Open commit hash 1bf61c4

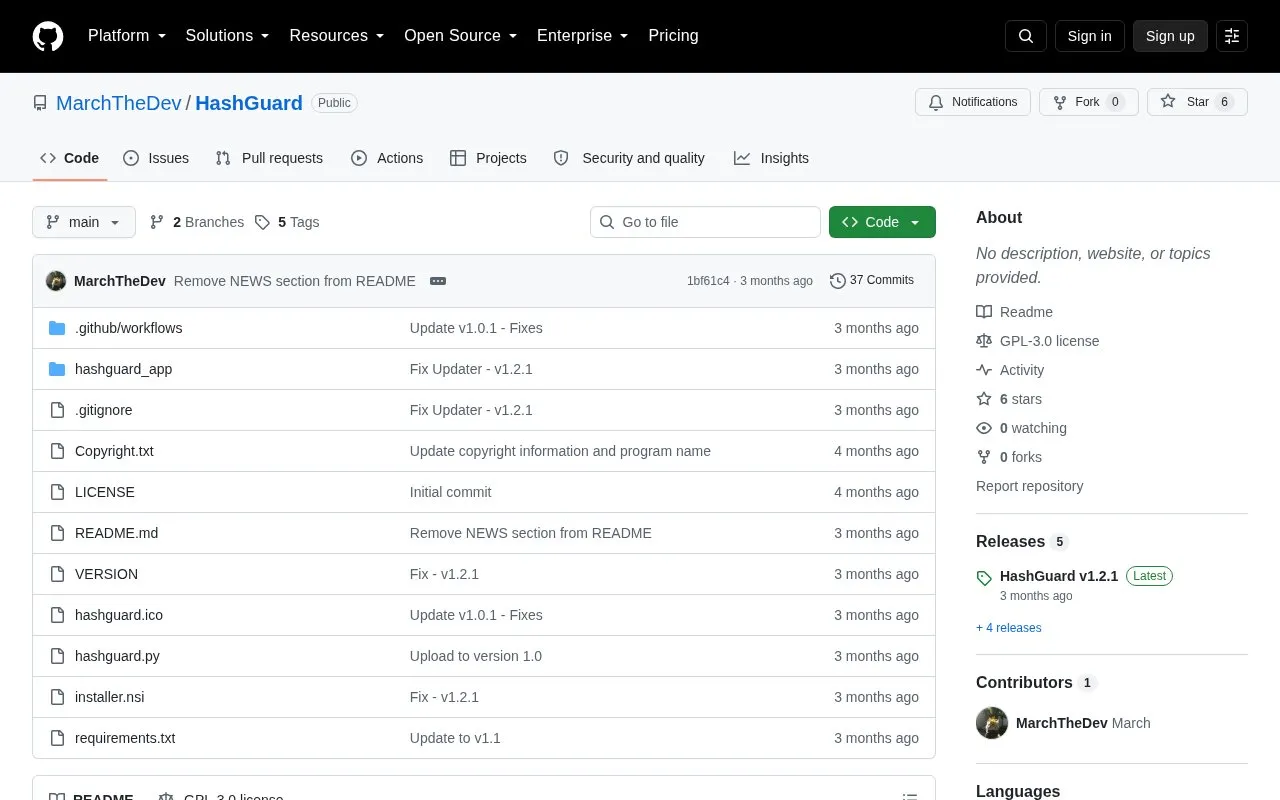708,281
